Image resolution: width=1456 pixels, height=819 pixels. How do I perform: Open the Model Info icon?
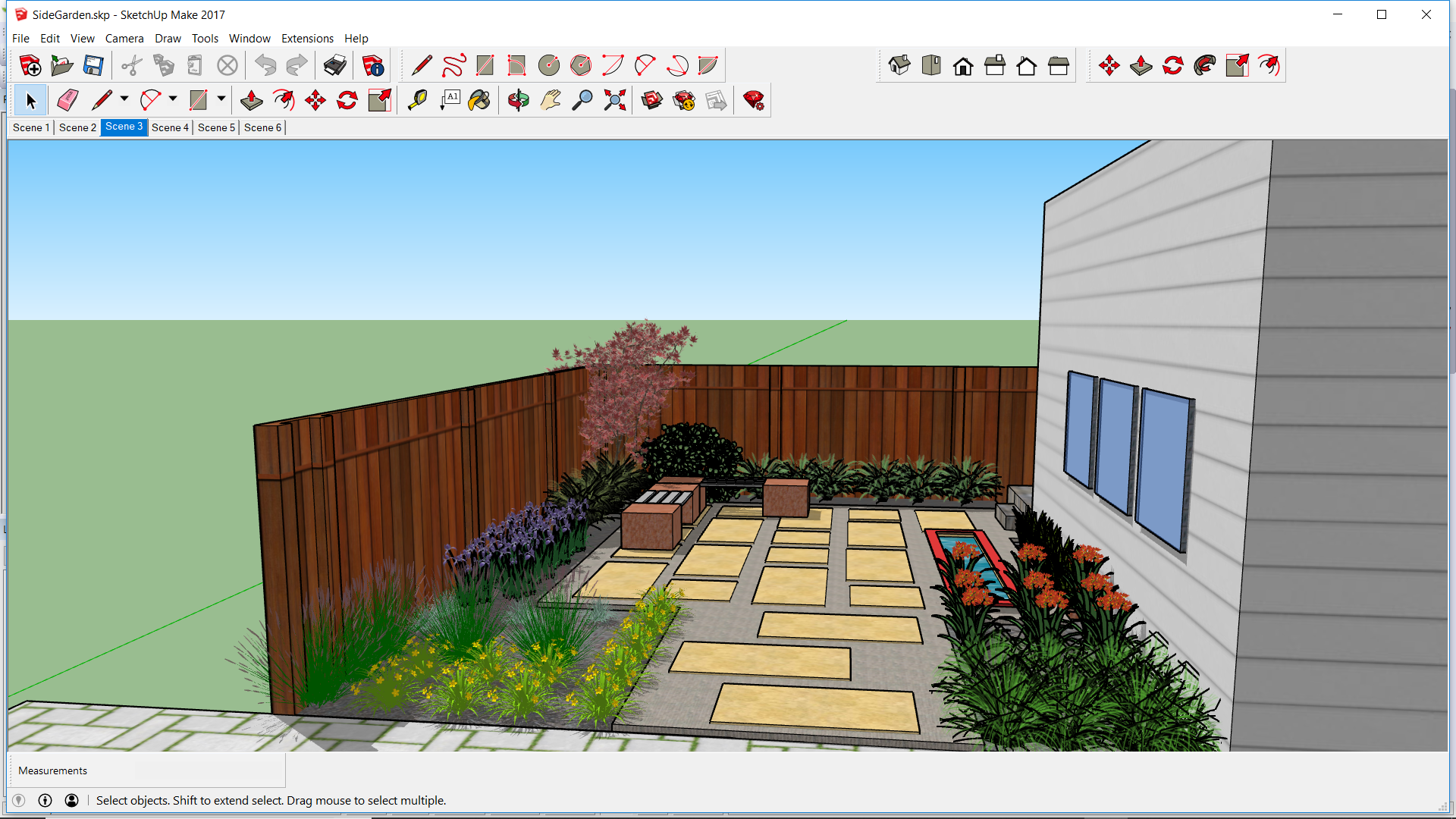373,66
